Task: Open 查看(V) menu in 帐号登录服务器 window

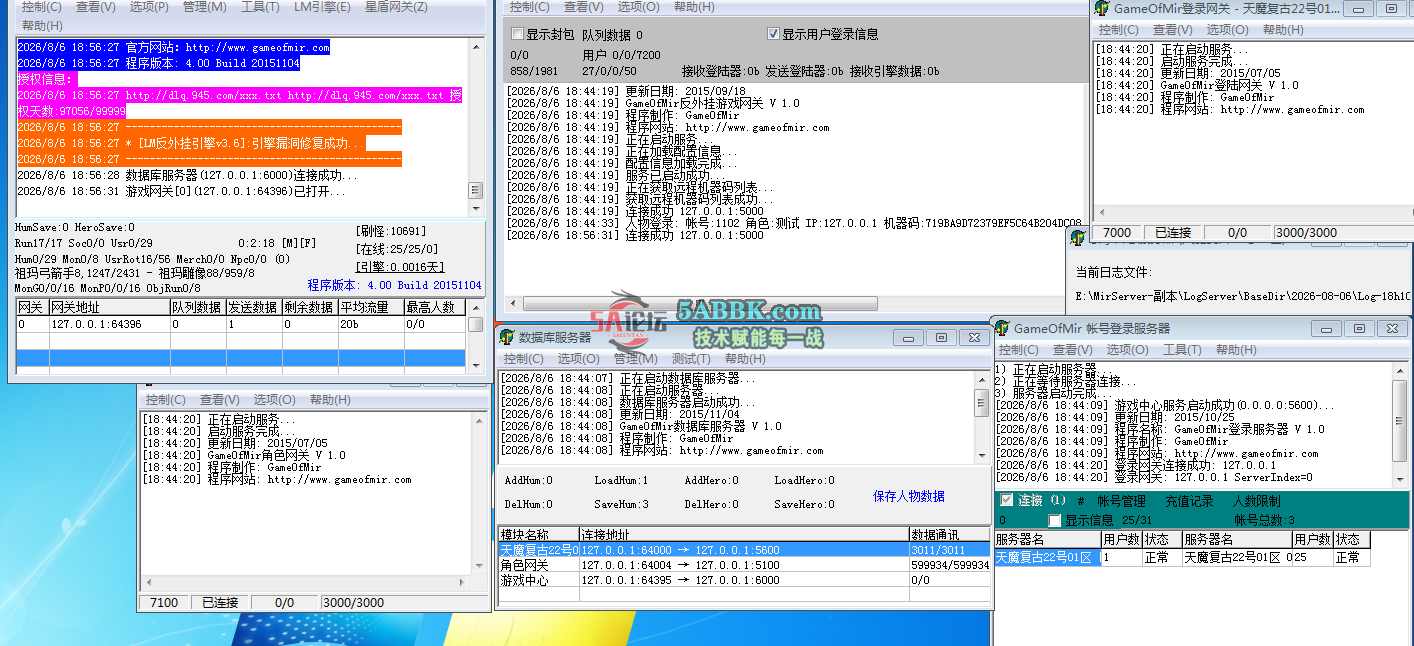Action: pyautogui.click(x=1072, y=349)
